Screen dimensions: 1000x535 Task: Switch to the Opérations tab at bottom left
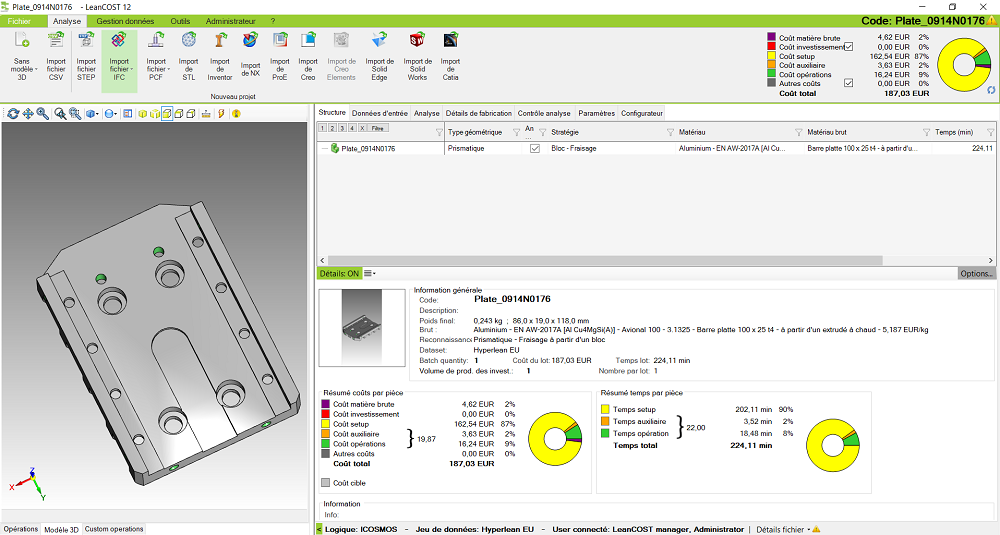click(20, 529)
